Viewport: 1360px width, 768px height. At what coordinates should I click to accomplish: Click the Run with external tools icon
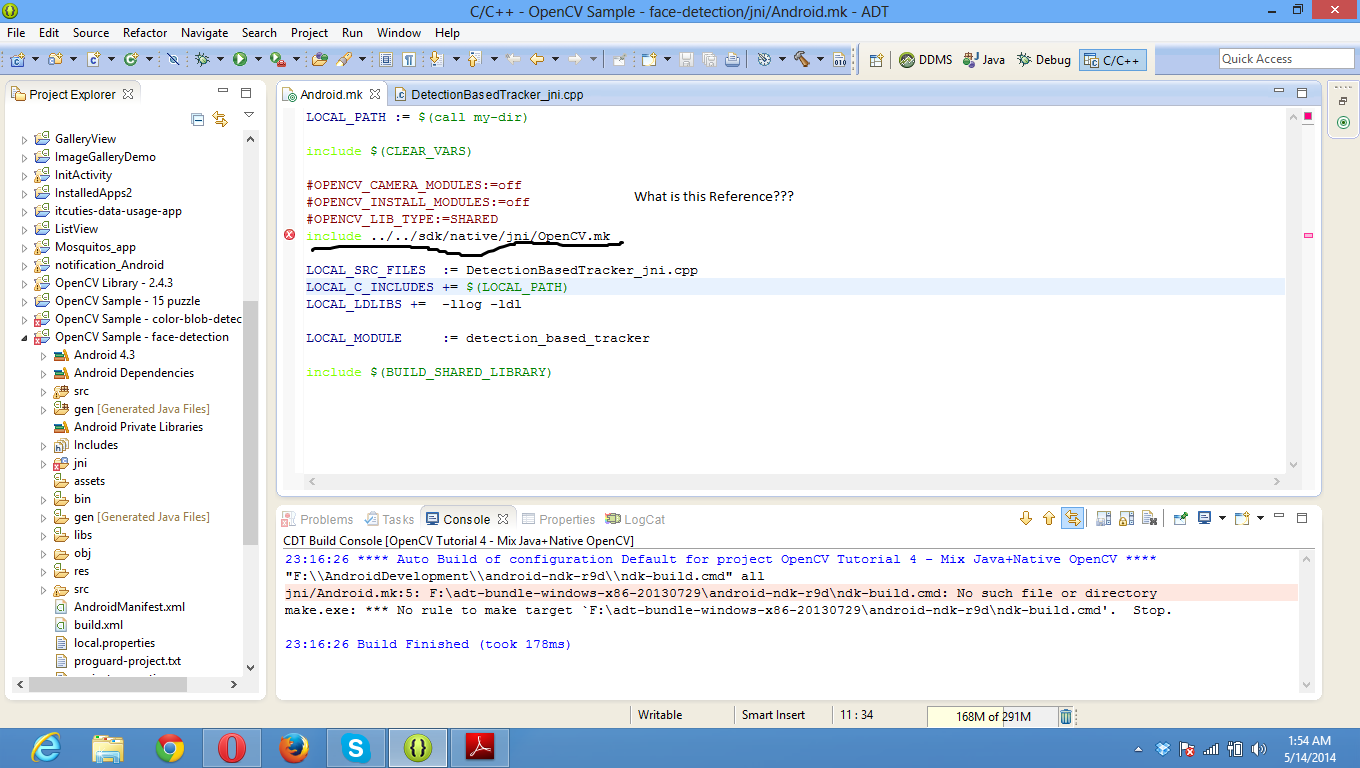tap(277, 59)
